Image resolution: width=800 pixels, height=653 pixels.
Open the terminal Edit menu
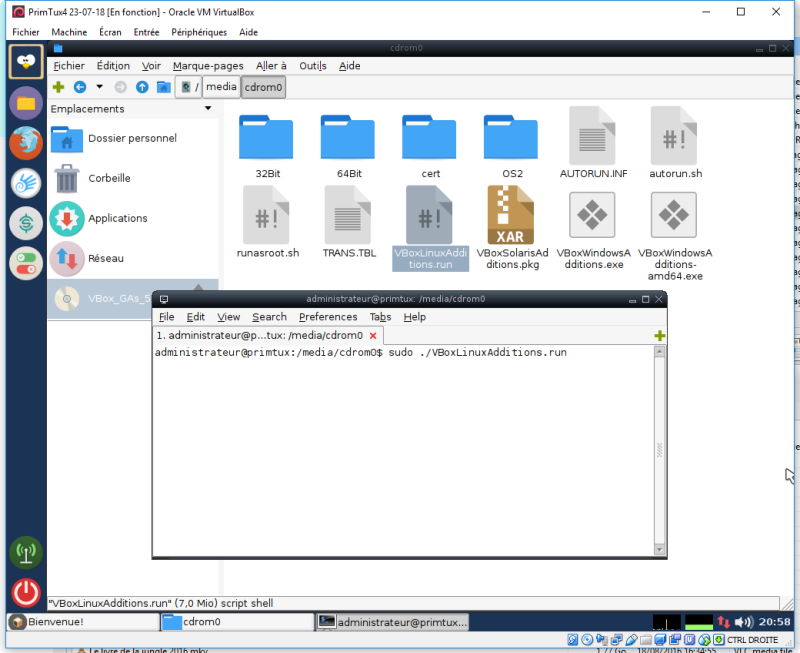pos(195,317)
